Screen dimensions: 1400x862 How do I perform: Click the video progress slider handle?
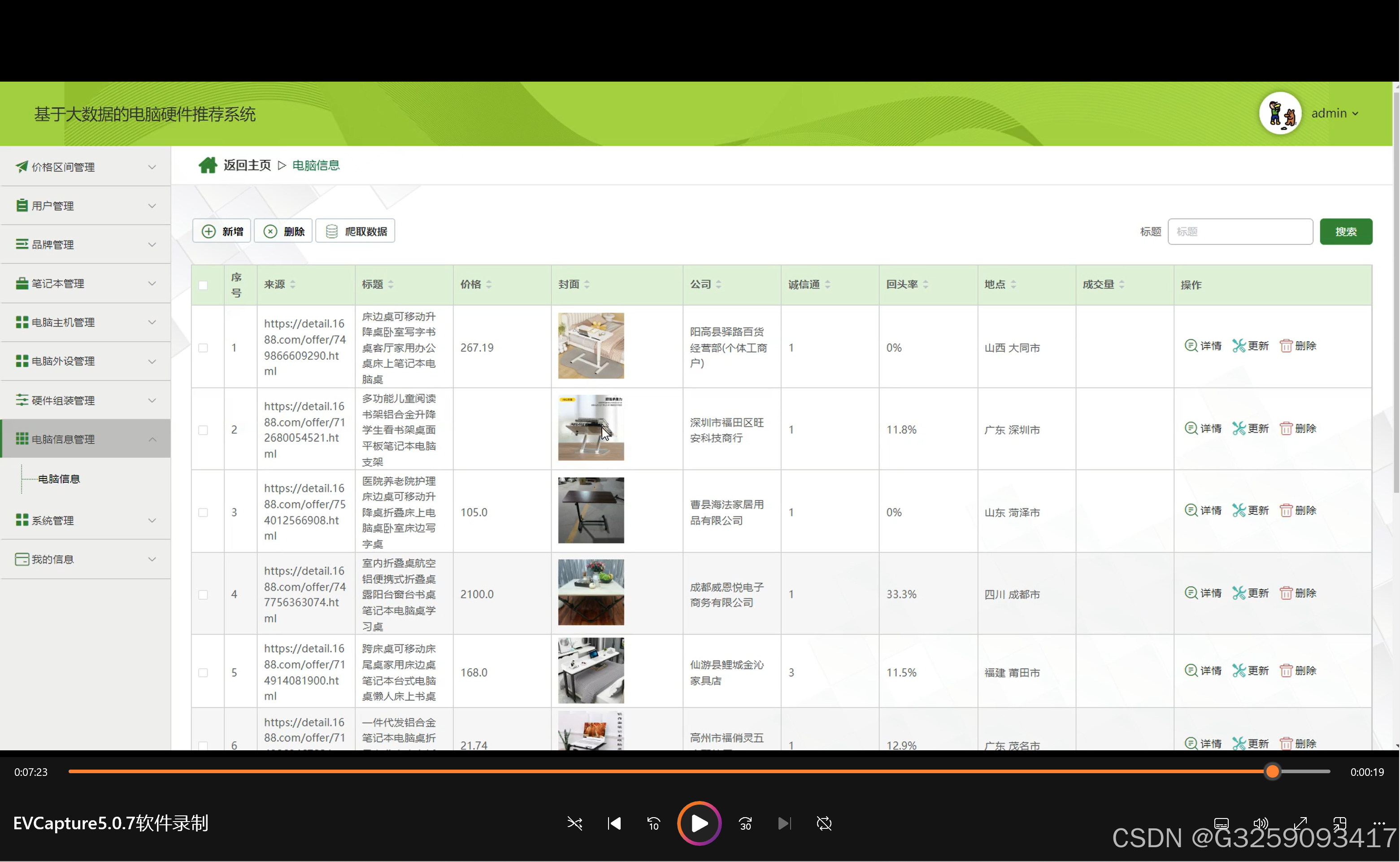pyautogui.click(x=1272, y=771)
